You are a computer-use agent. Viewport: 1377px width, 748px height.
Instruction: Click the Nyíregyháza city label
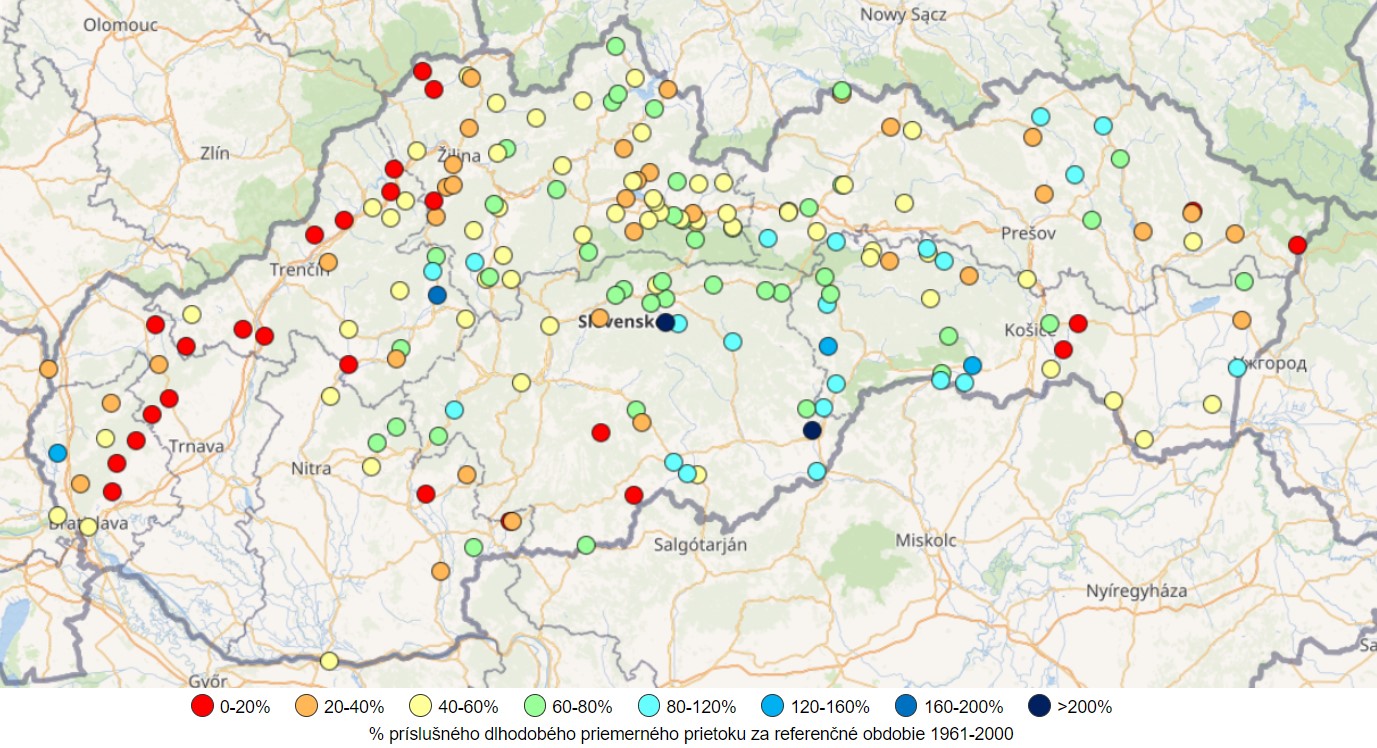click(x=1137, y=591)
